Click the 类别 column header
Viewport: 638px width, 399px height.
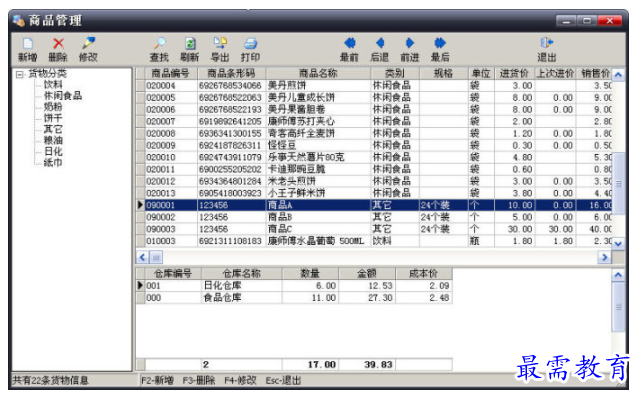[x=395, y=74]
